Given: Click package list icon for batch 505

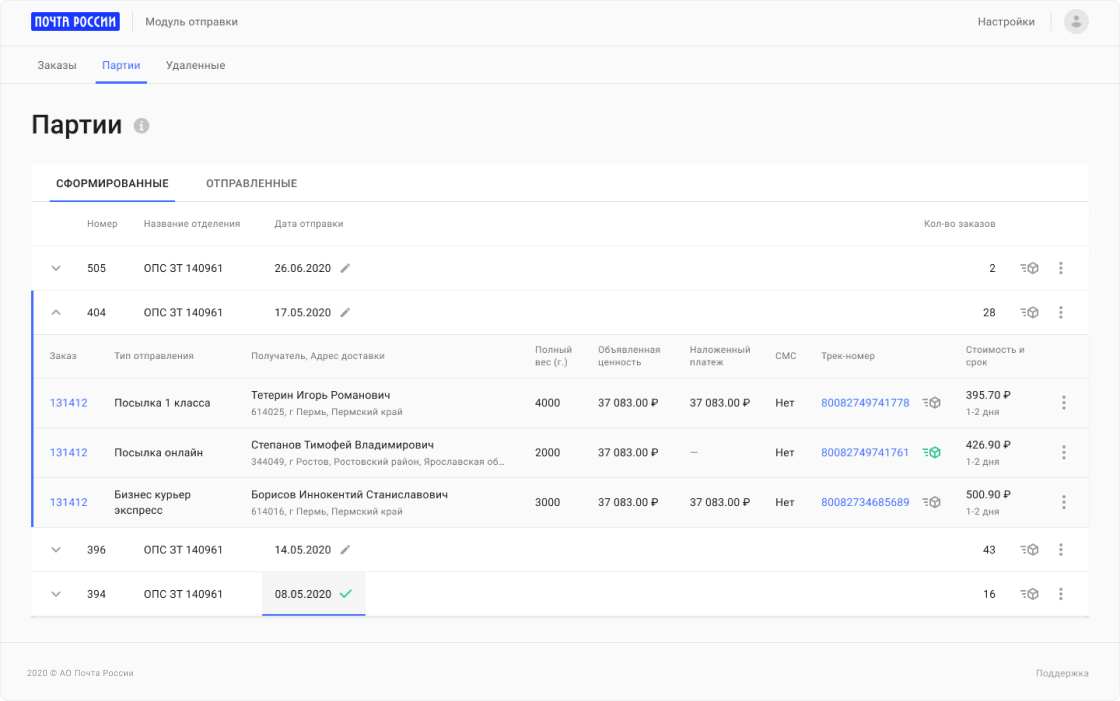Looking at the screenshot, I should click(x=1029, y=268).
